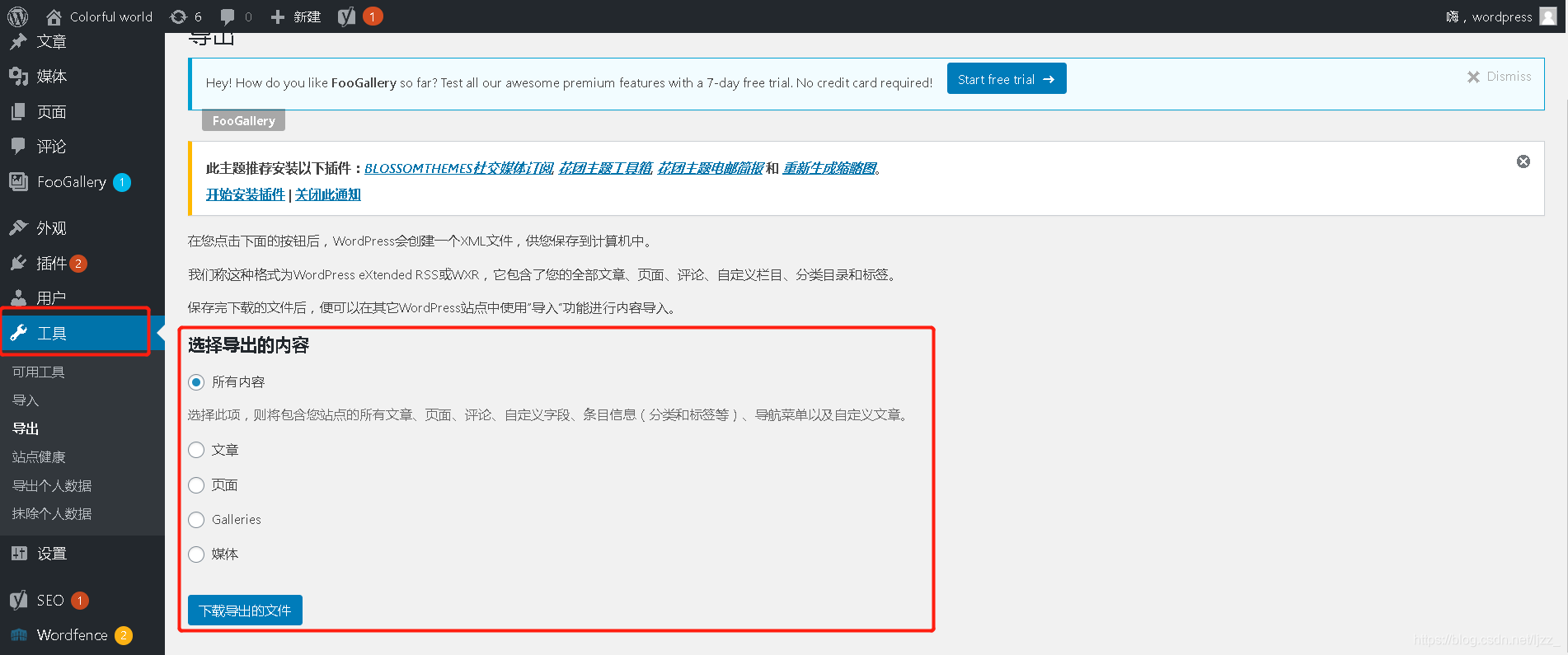Expand the 插件 (Plugins) sidebar menu
Screen dimensions: 1568x655
(51, 264)
